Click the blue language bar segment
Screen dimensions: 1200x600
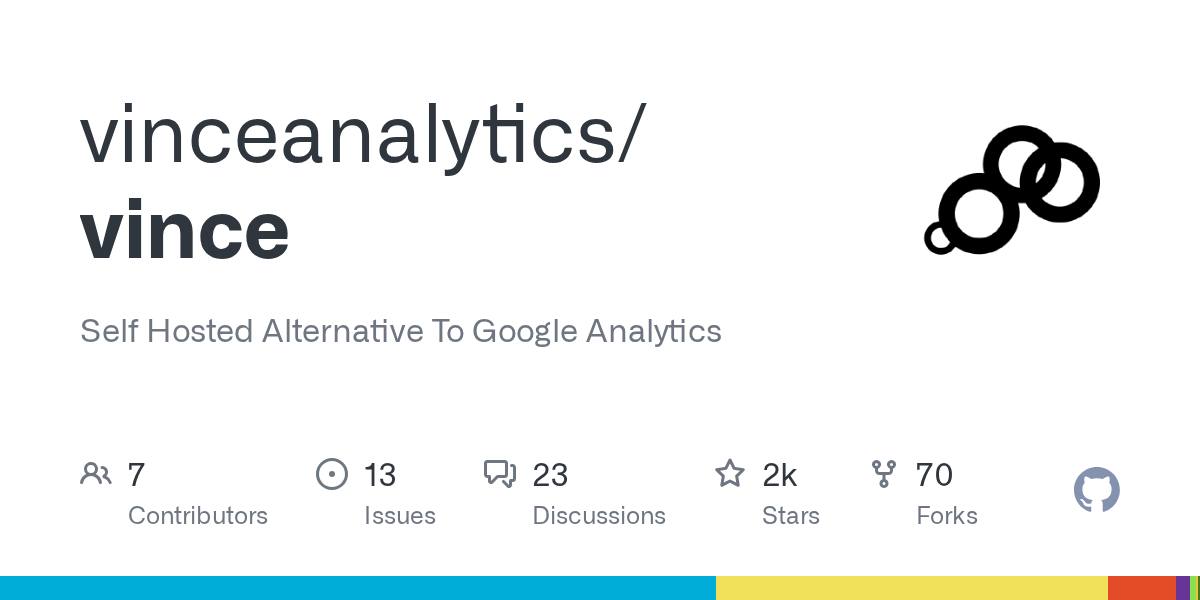click(x=358, y=588)
